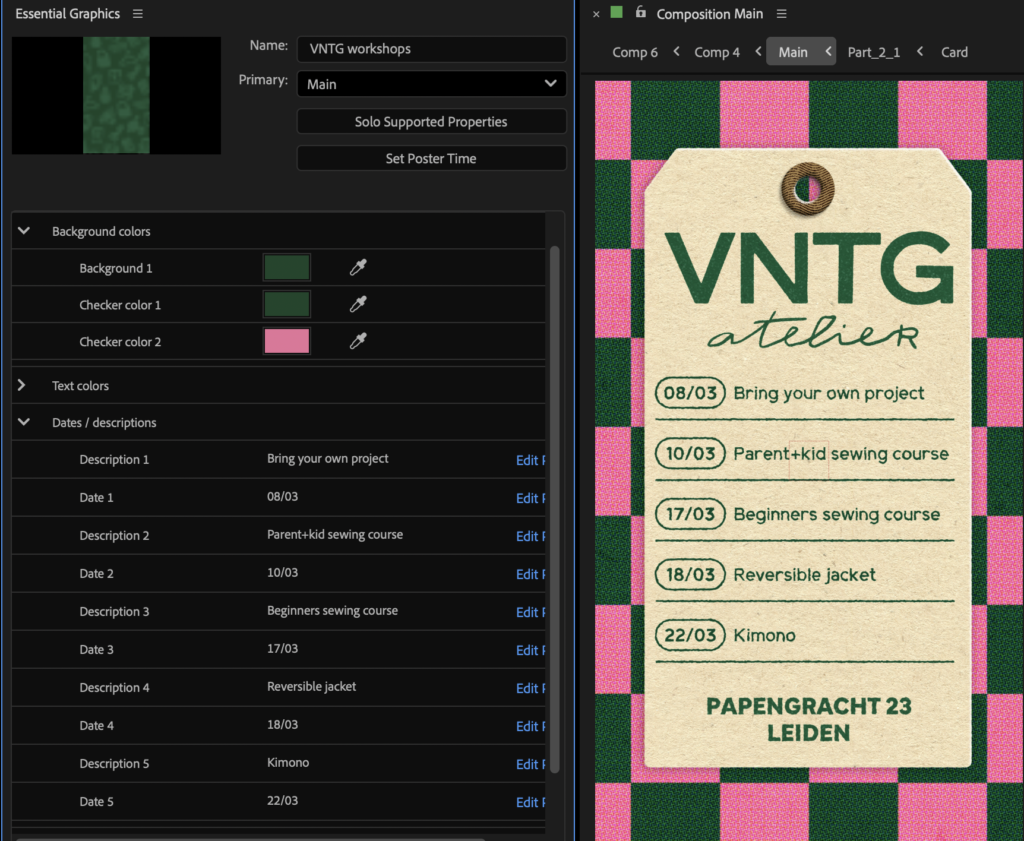The width and height of the screenshot is (1024, 841).
Task: Toggle the lock icon on Composition Main panel
Action: (x=640, y=13)
